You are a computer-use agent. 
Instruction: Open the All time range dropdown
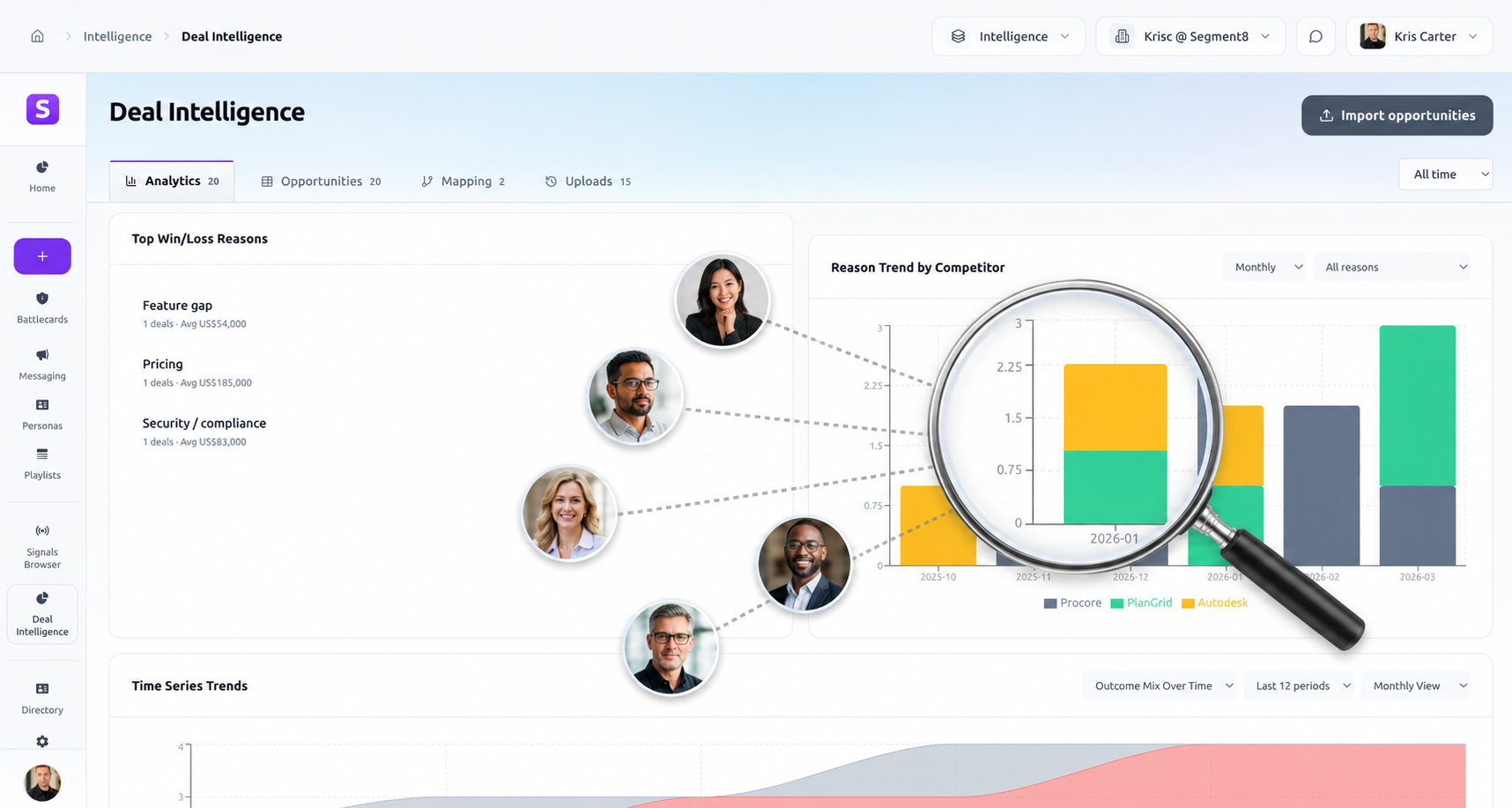click(1445, 174)
